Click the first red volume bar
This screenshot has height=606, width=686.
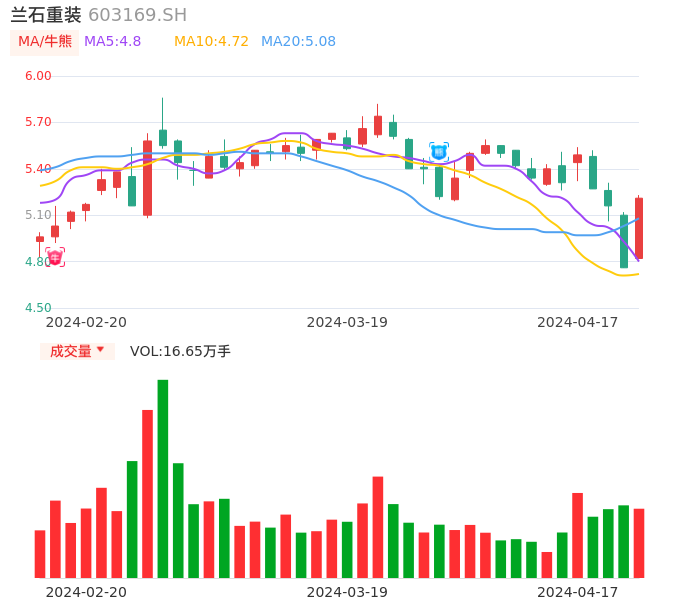[x=40, y=553]
